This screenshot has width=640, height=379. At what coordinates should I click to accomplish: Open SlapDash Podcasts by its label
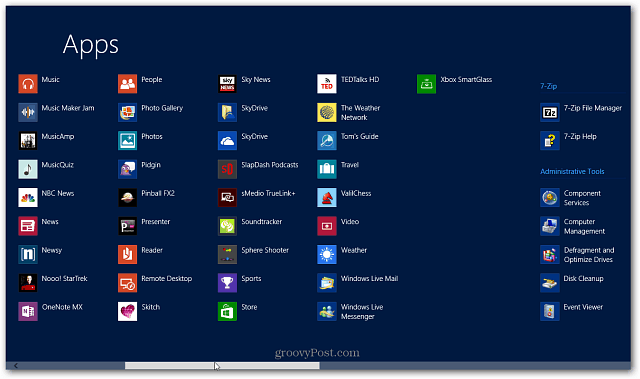[270, 165]
